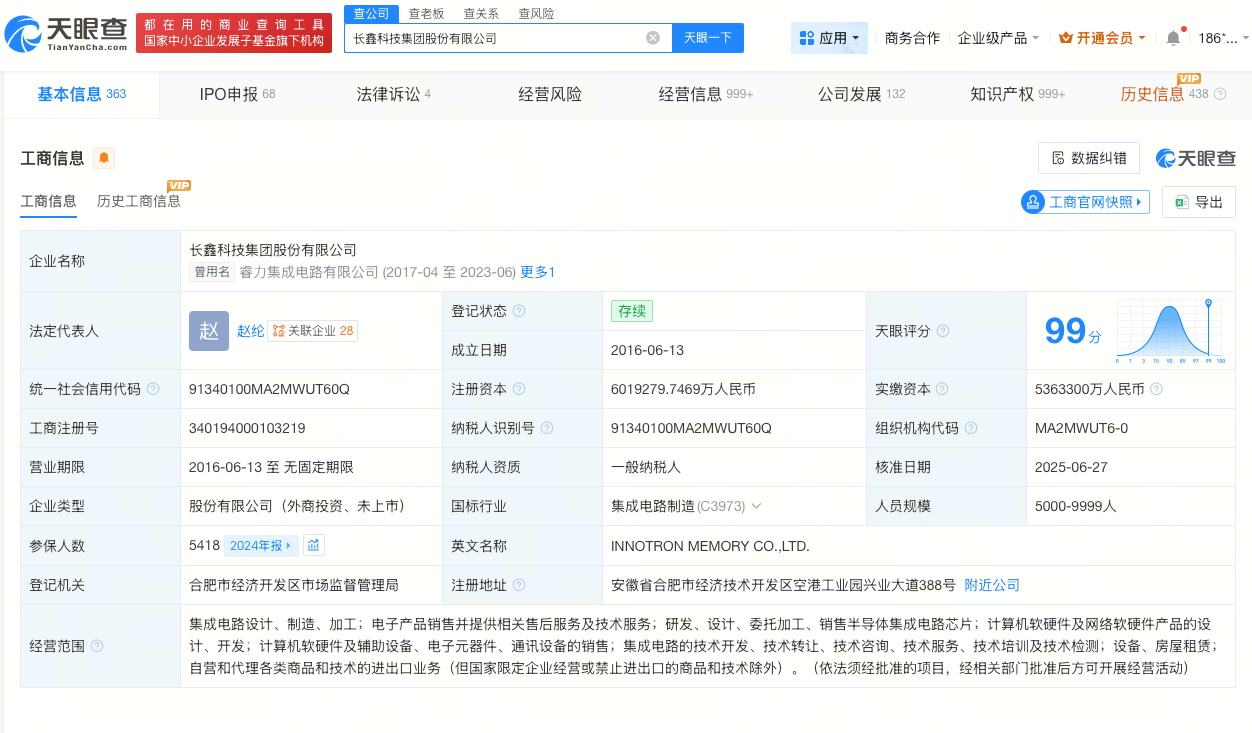This screenshot has width=1252, height=733.
Task: Click the 5363300万人民币 paid-in capital value
Action: (1089, 389)
